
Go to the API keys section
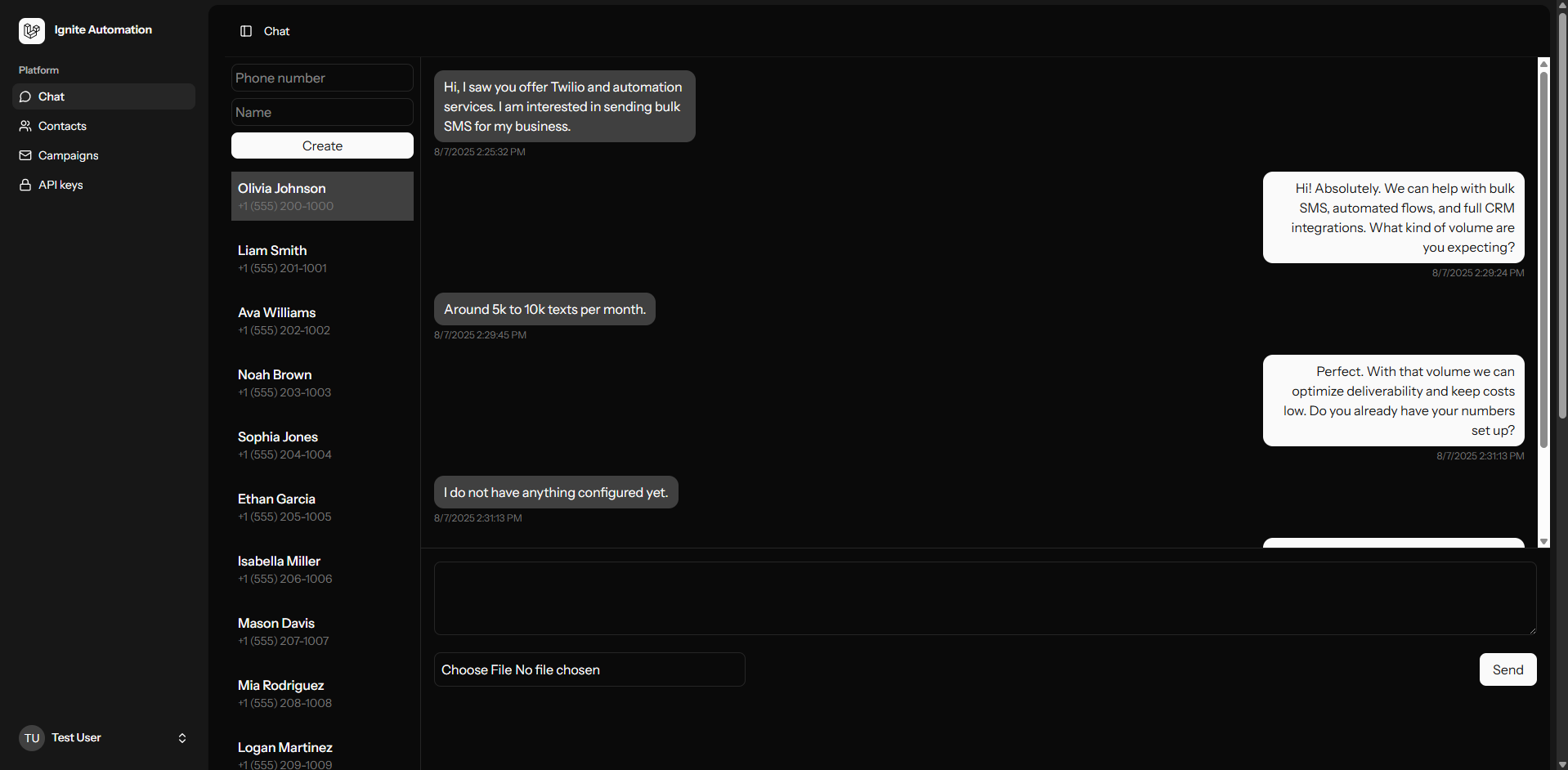coord(60,185)
